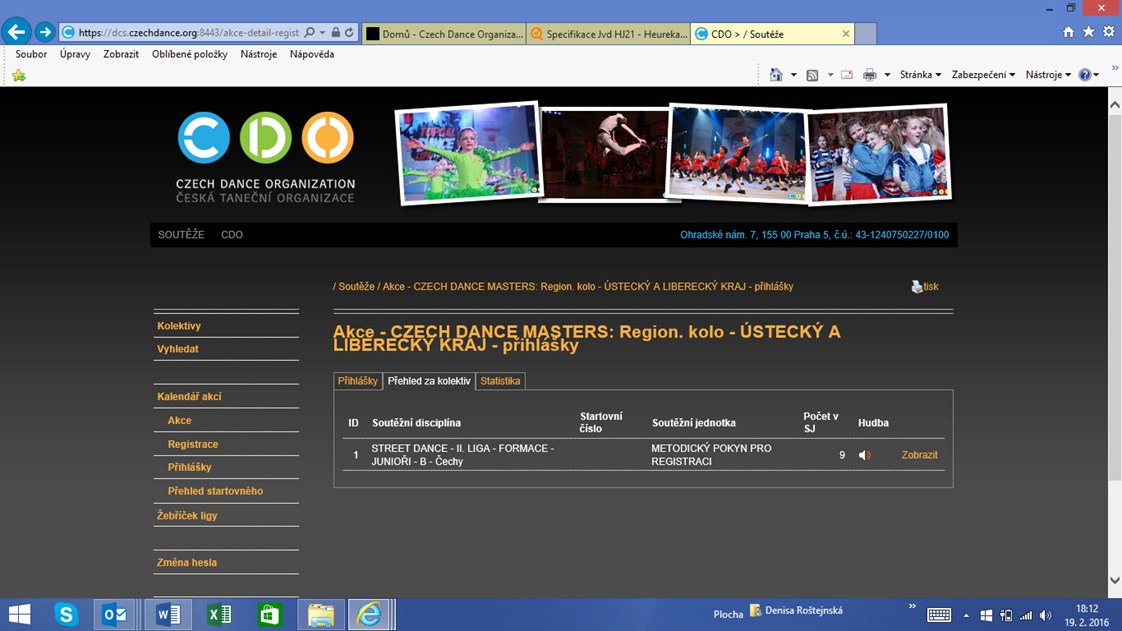The width and height of the screenshot is (1122, 631).
Task: Open the browser settings gear icon
Action: click(1108, 32)
